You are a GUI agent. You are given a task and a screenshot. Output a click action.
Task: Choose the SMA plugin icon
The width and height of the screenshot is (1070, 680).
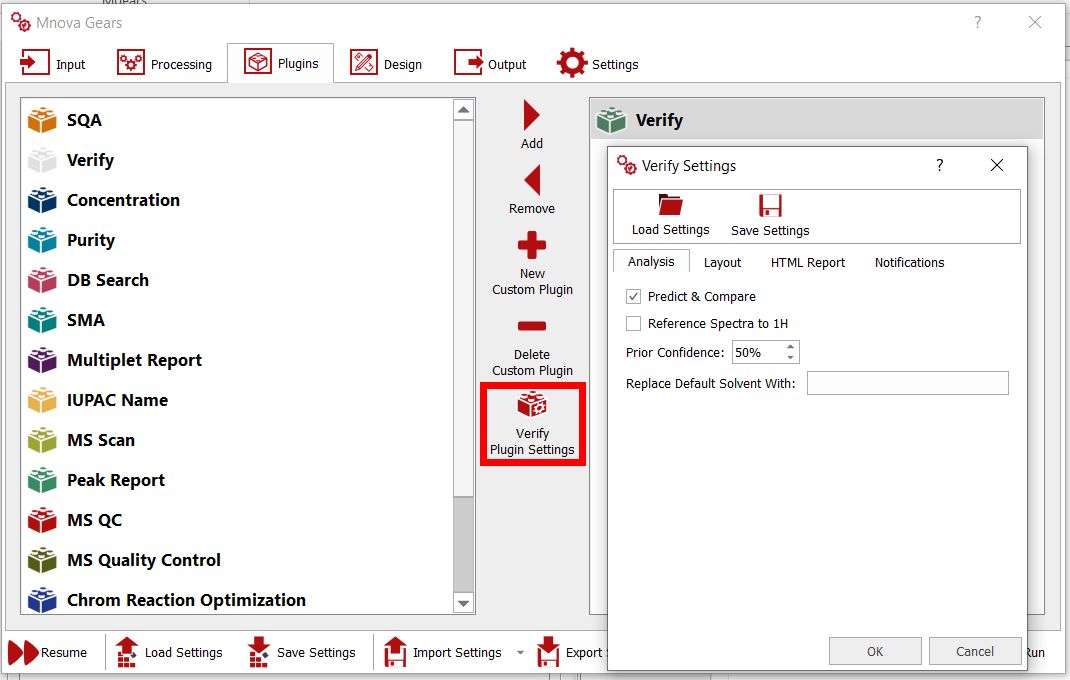pyautogui.click(x=42, y=320)
